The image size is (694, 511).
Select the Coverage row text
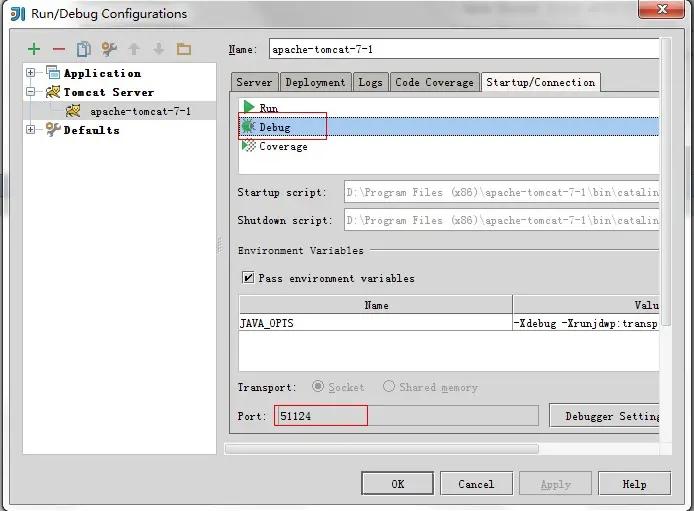[283, 146]
